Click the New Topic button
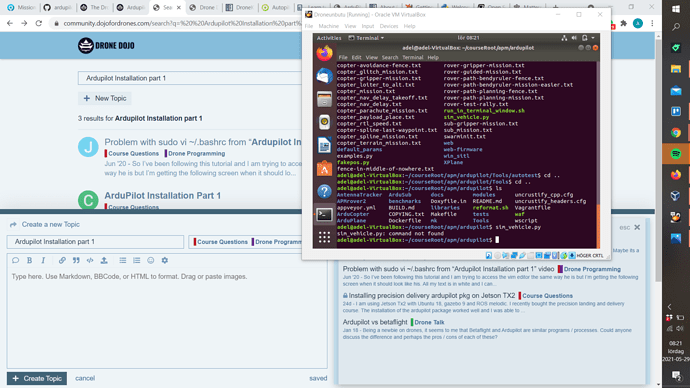690x388 pixels. (x=105, y=98)
